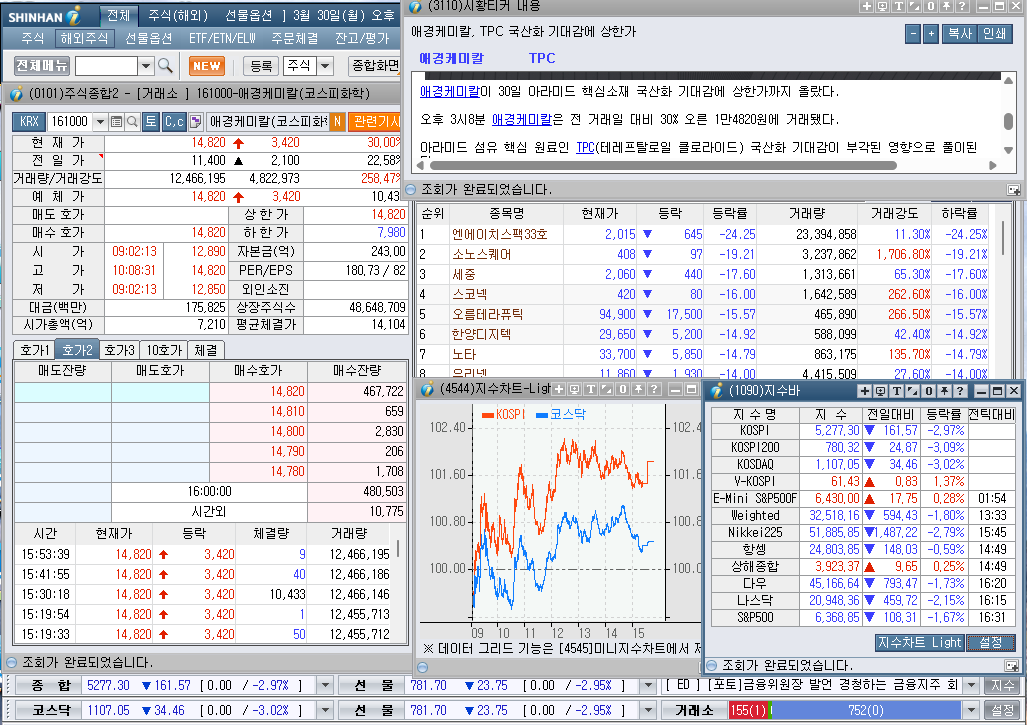The height and width of the screenshot is (725, 1027).
Task: Click pin icon in 시황티커 title bar
Action: 946,6
